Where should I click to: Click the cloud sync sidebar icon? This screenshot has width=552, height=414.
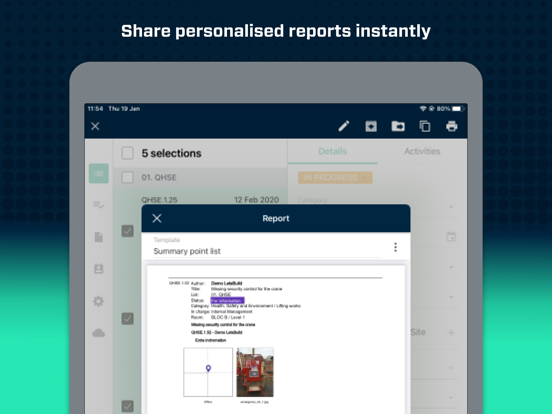coord(99,333)
